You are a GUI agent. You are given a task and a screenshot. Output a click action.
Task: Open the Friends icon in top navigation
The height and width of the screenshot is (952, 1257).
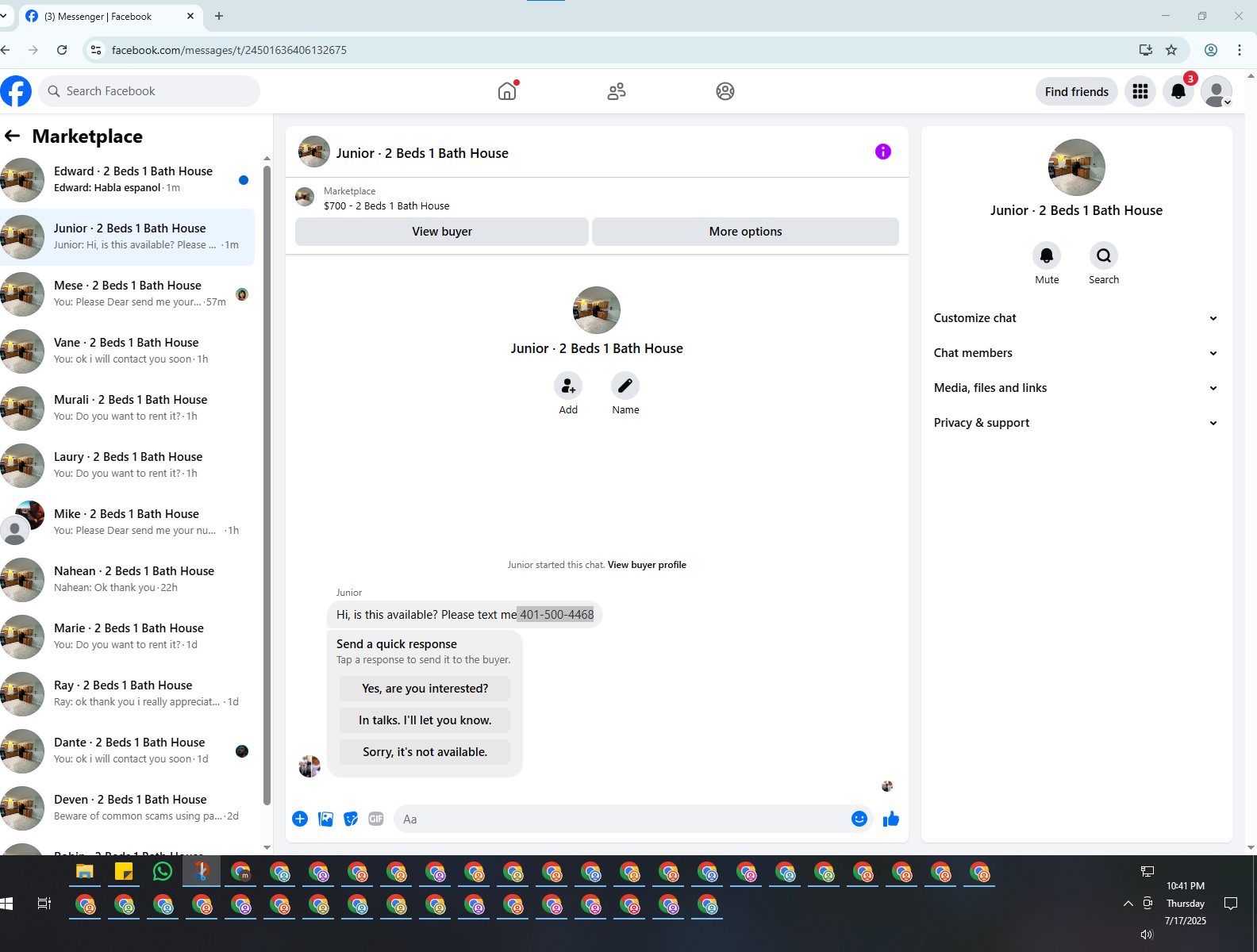pos(617,91)
